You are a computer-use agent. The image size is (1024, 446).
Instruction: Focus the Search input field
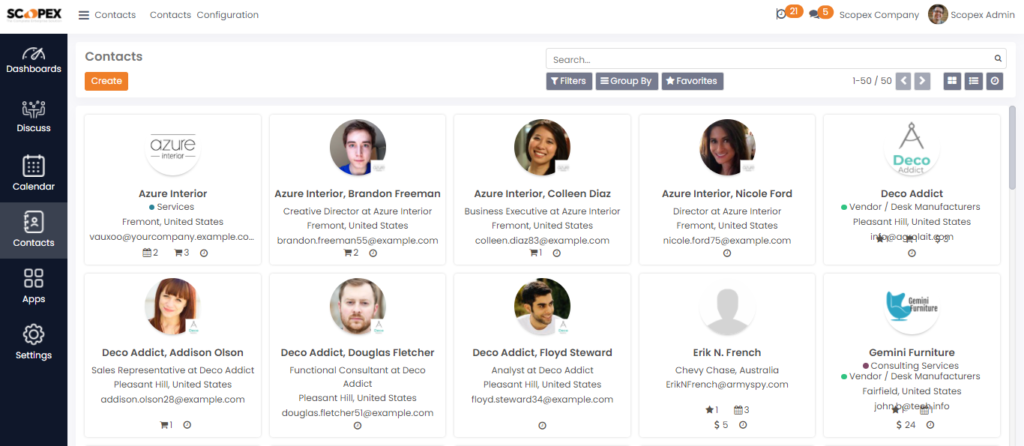(x=770, y=59)
